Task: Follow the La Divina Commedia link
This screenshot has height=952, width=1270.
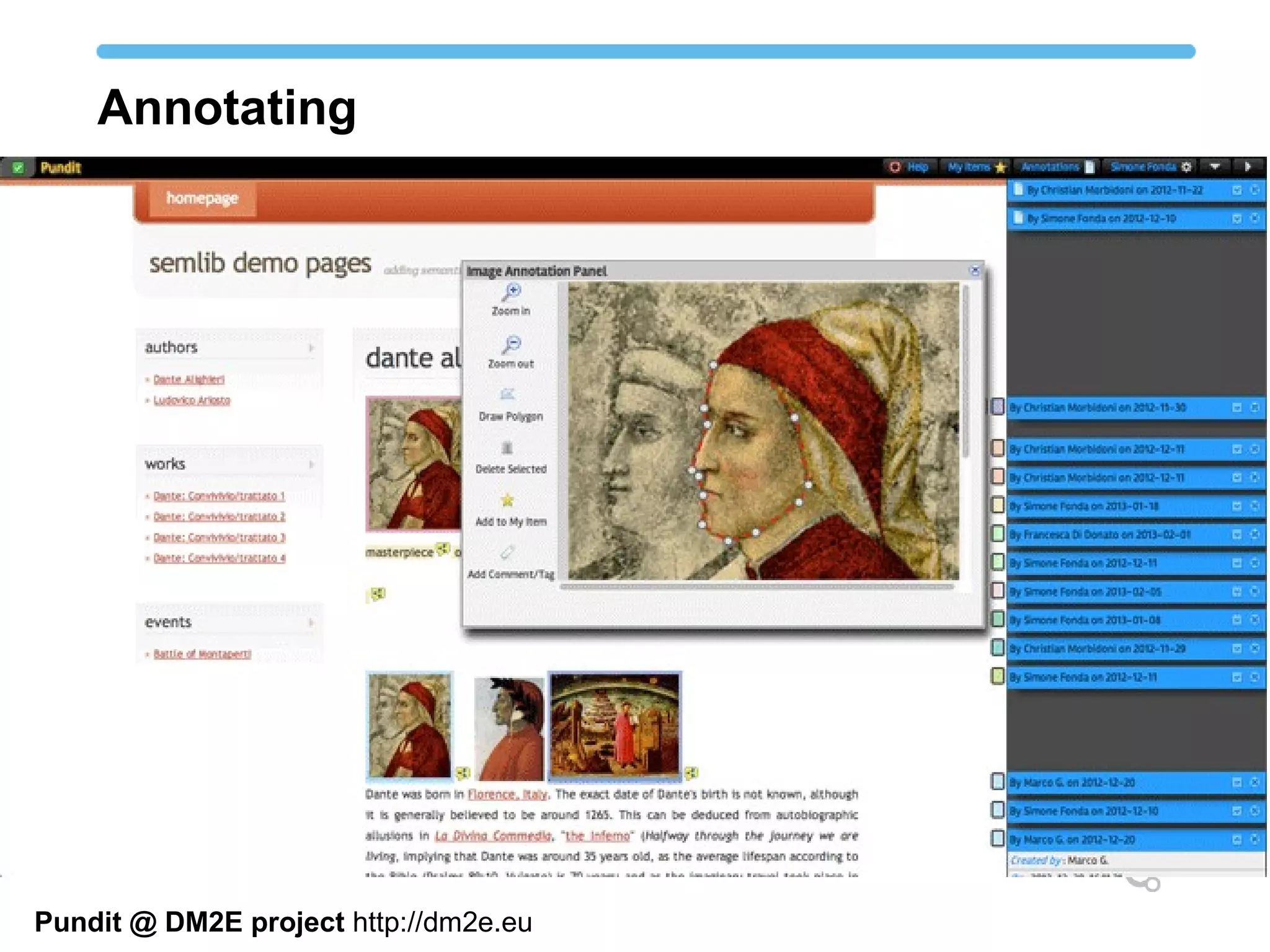Action: point(493,835)
